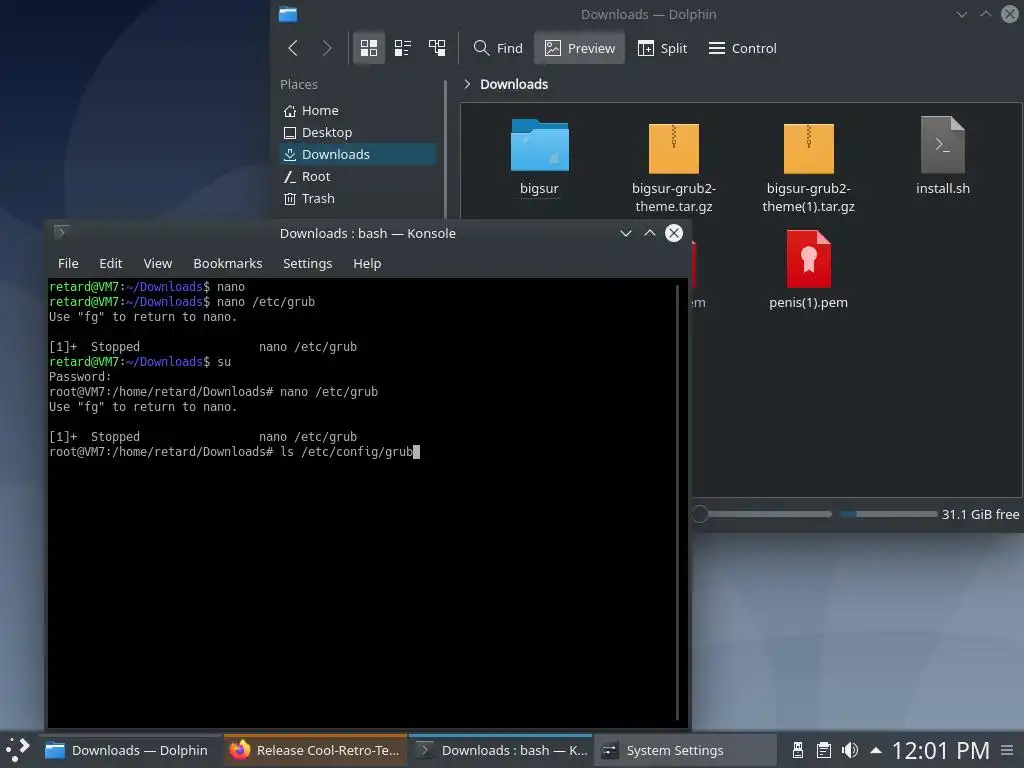The height and width of the screenshot is (768, 1024).
Task: Select bigsur-grub2-theme.tar.gz archive icon
Action: pyautogui.click(x=674, y=148)
